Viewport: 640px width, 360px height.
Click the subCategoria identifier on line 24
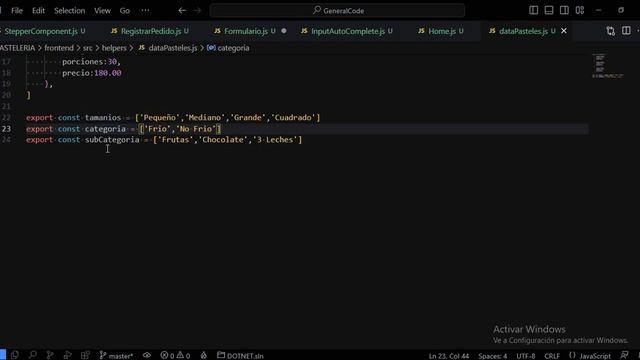112,140
